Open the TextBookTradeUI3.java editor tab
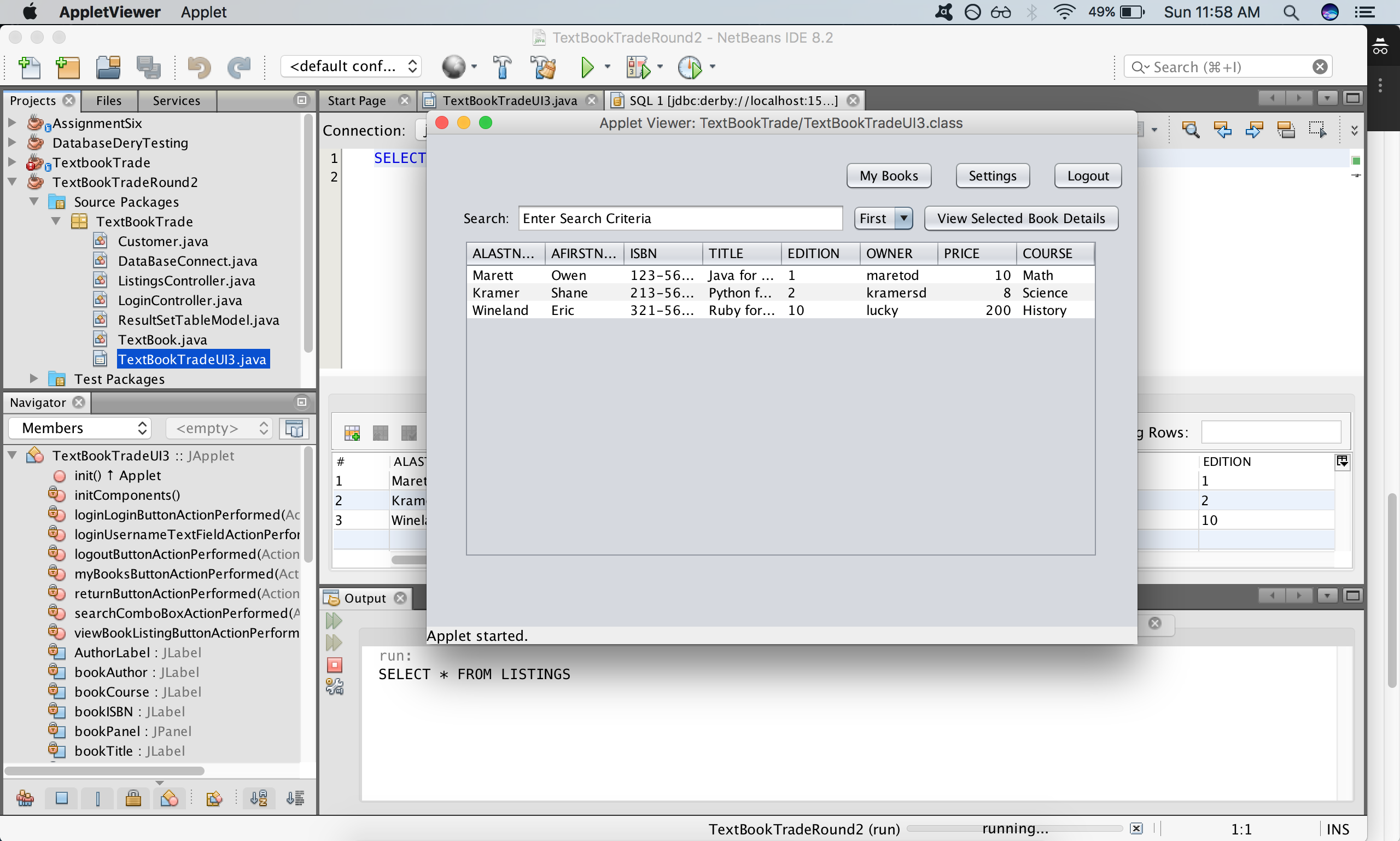 coord(509,100)
